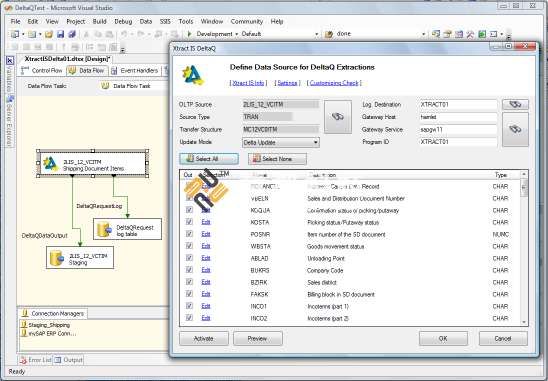Click the Save floppy disk icon

[x=60, y=34]
